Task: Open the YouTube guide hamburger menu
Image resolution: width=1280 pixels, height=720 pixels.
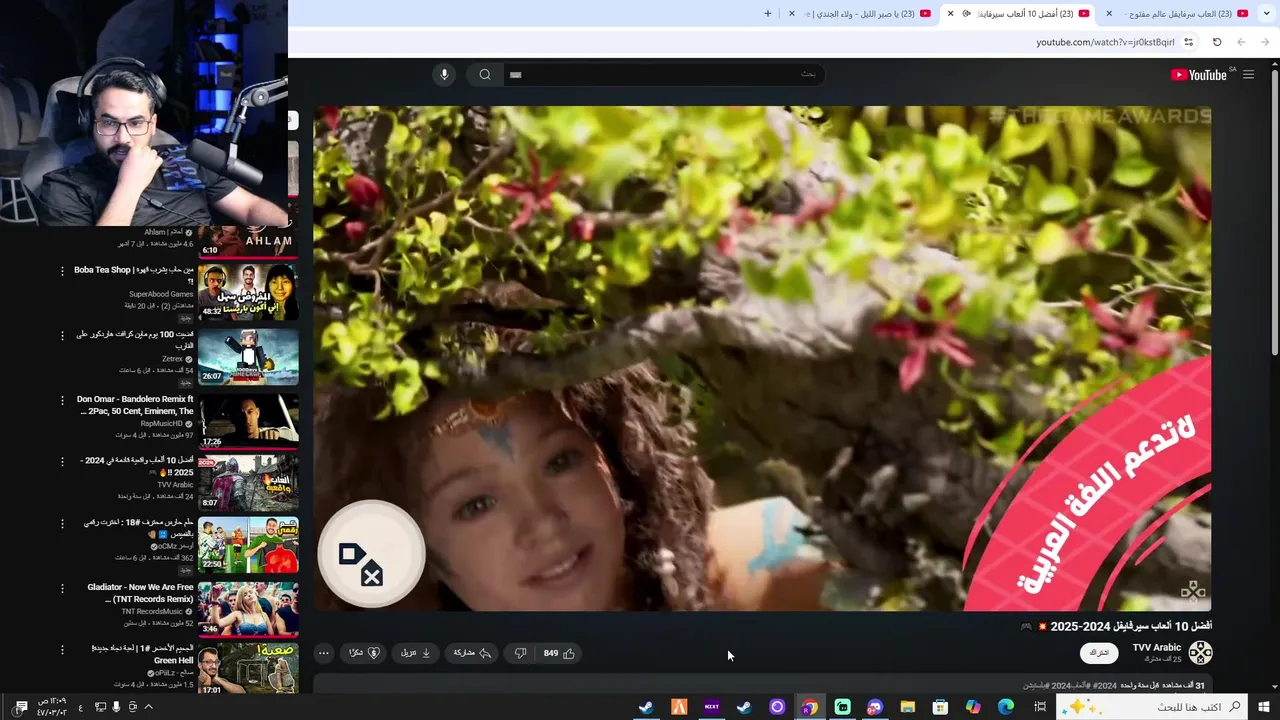Action: (x=1248, y=75)
